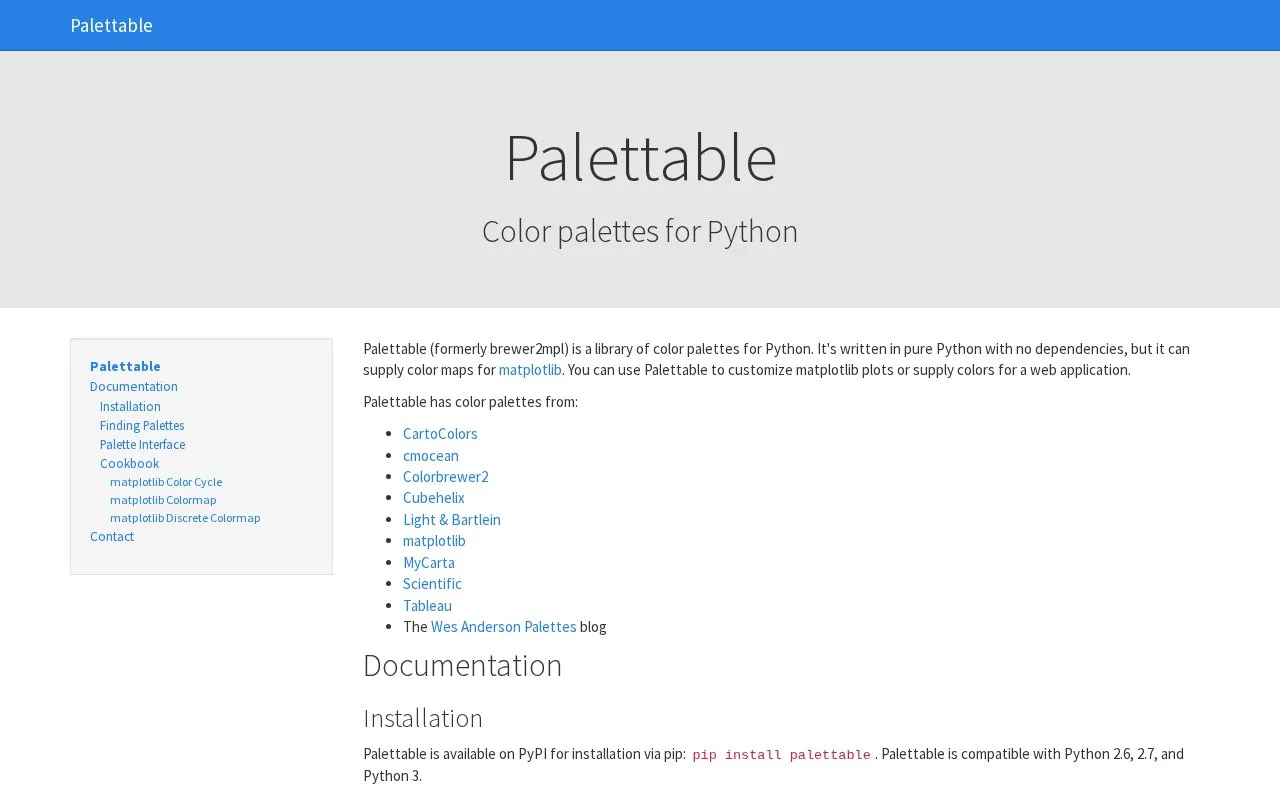Click 'Palettable has color palettes from:' text
This screenshot has height=800, width=1280.
470,402
